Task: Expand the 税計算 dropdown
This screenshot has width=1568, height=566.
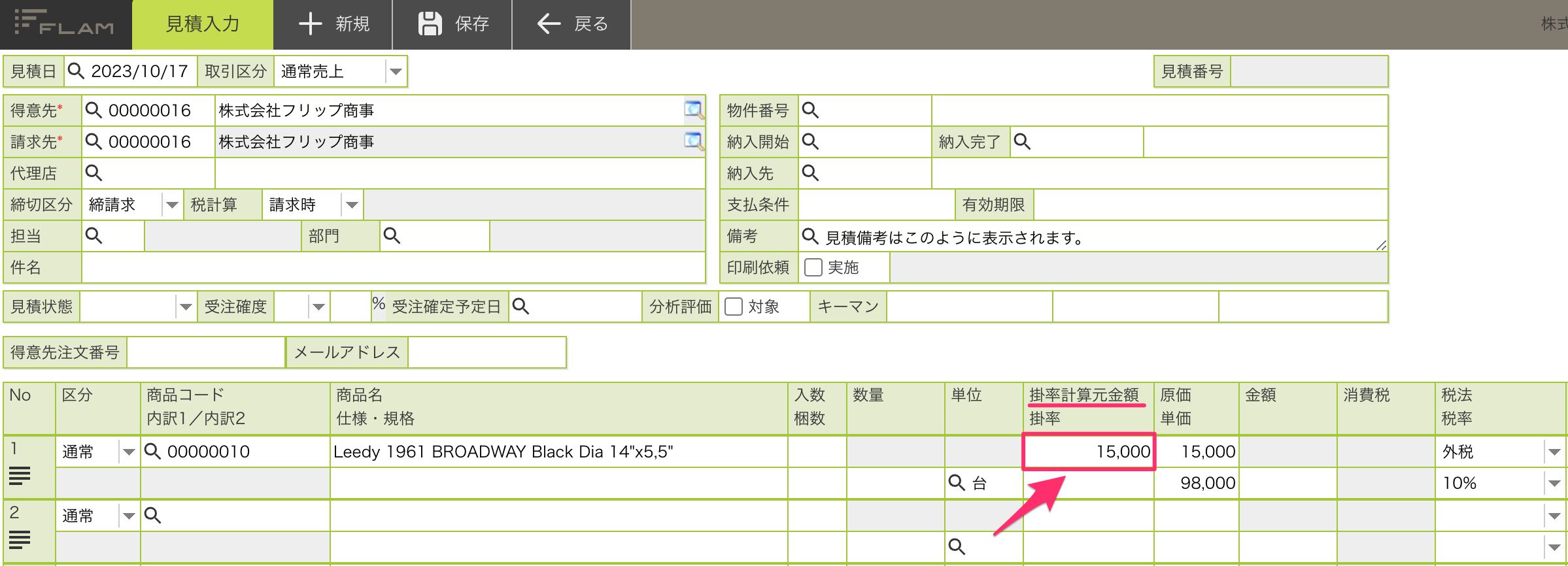Action: [x=352, y=205]
